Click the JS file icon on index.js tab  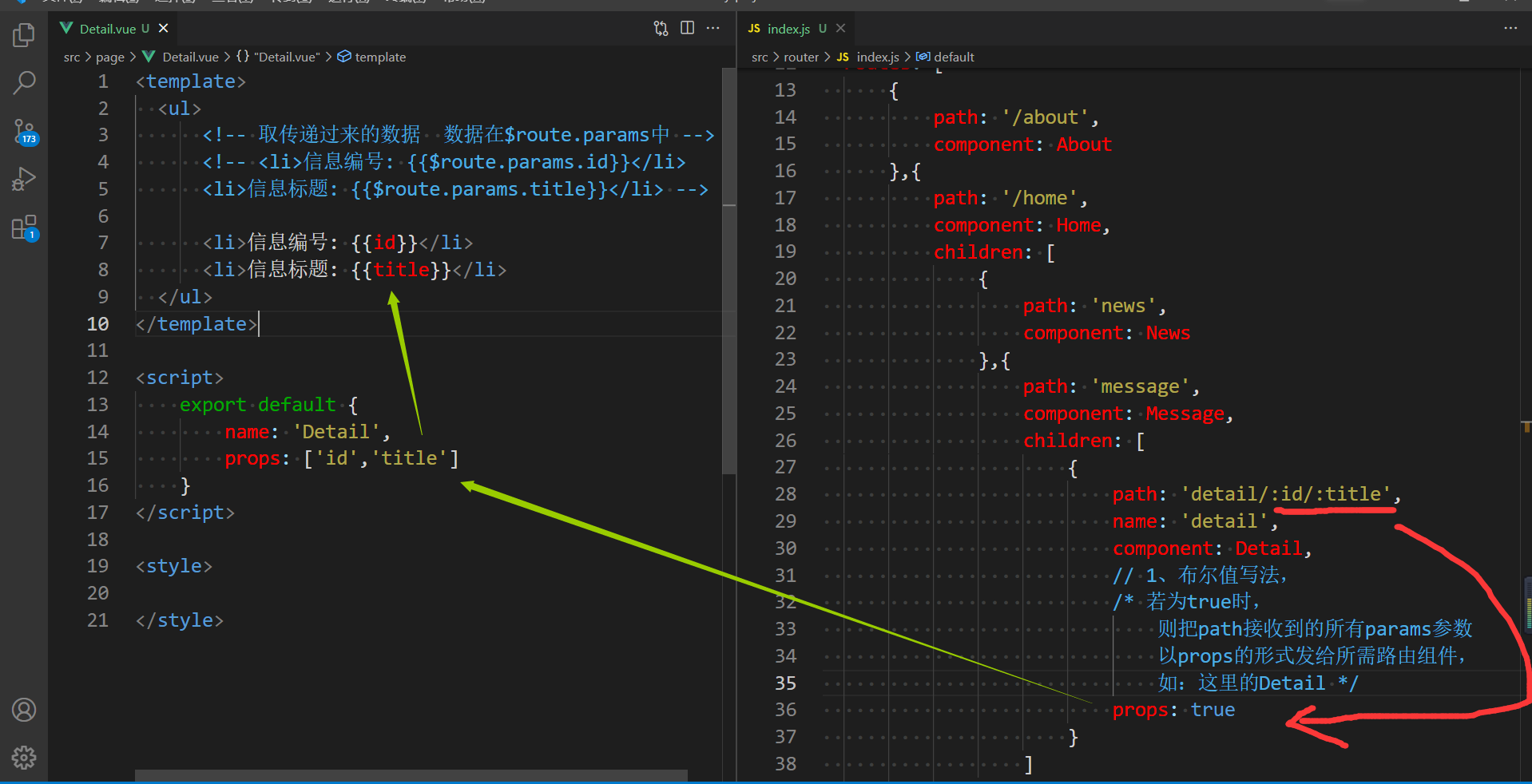pyautogui.click(x=754, y=28)
